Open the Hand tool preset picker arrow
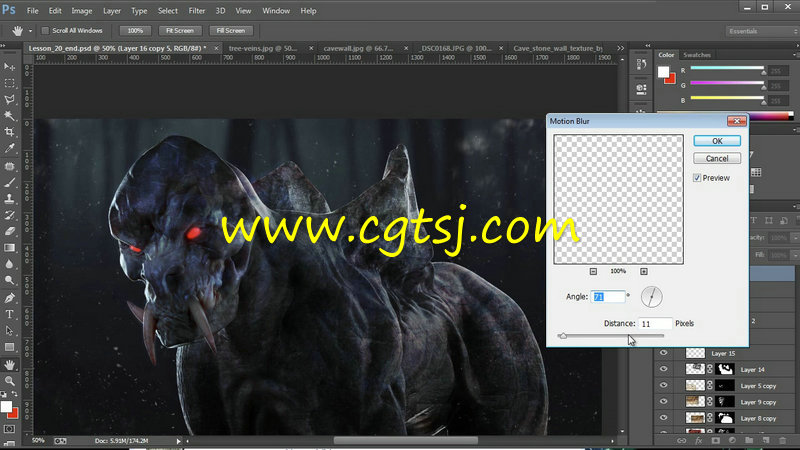 pyautogui.click(x=30, y=31)
